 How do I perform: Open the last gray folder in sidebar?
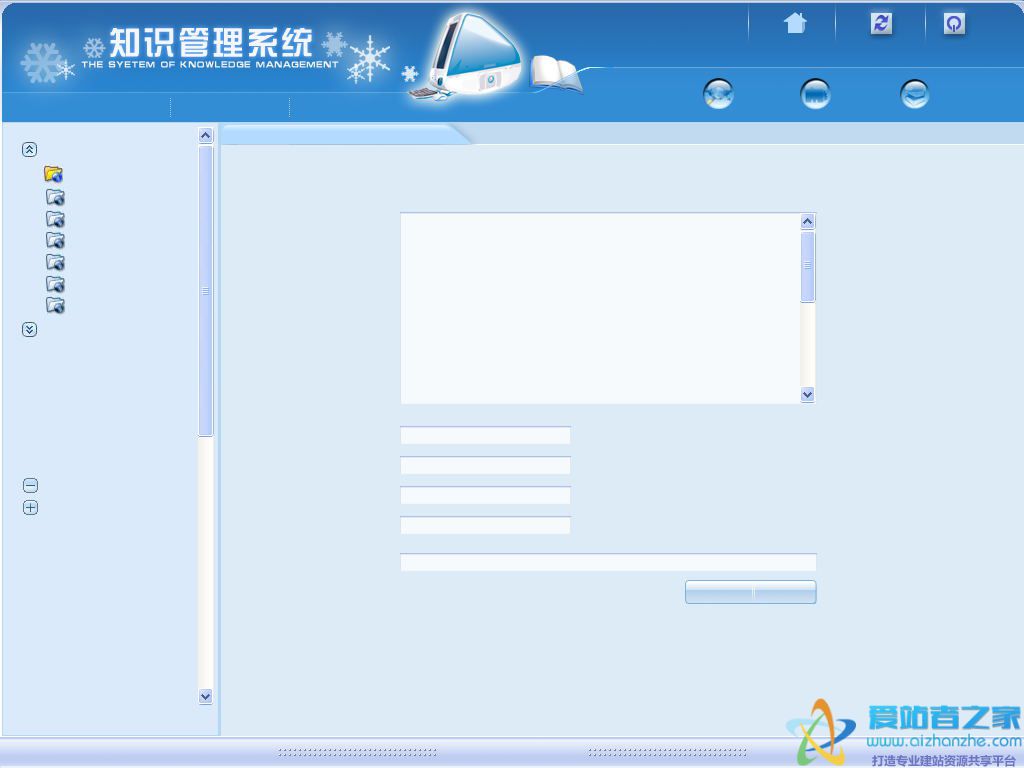[x=55, y=305]
